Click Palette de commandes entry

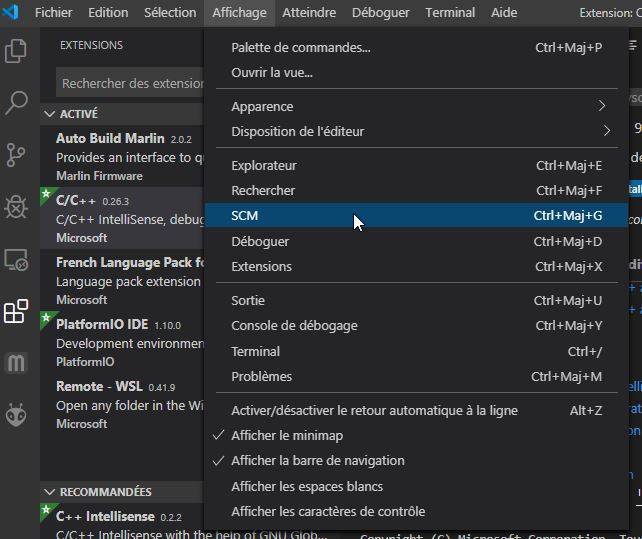[x=300, y=47]
